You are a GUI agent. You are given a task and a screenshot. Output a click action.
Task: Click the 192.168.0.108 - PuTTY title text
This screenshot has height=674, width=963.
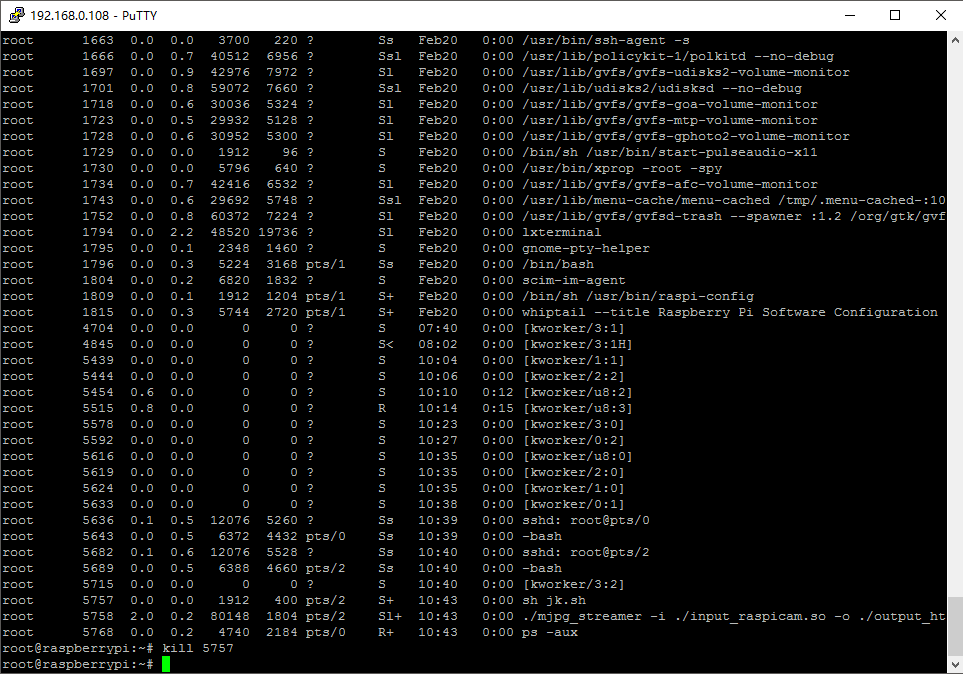[93, 15]
